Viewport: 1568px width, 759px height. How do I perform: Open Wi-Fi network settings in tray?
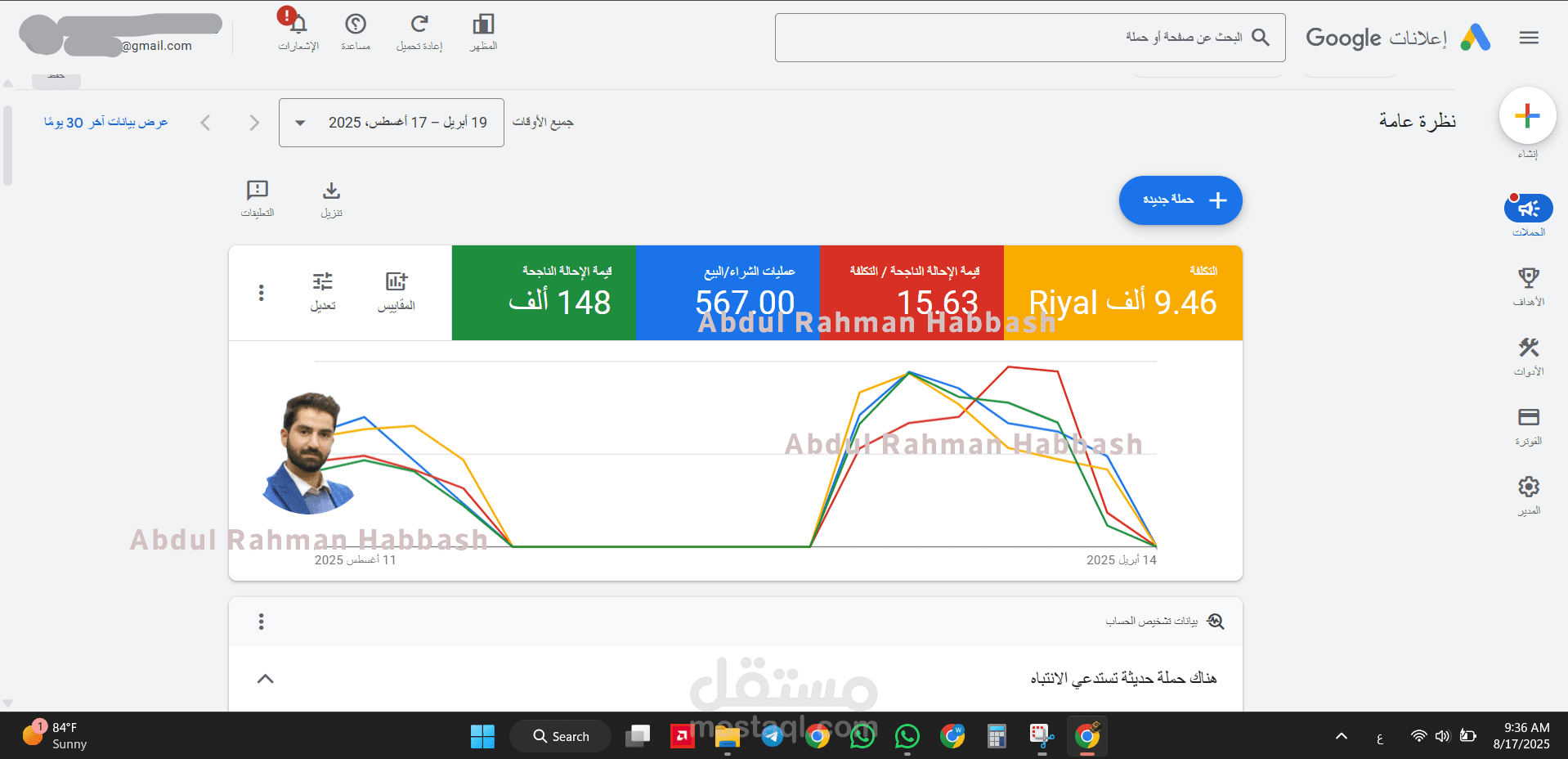pyautogui.click(x=1419, y=736)
